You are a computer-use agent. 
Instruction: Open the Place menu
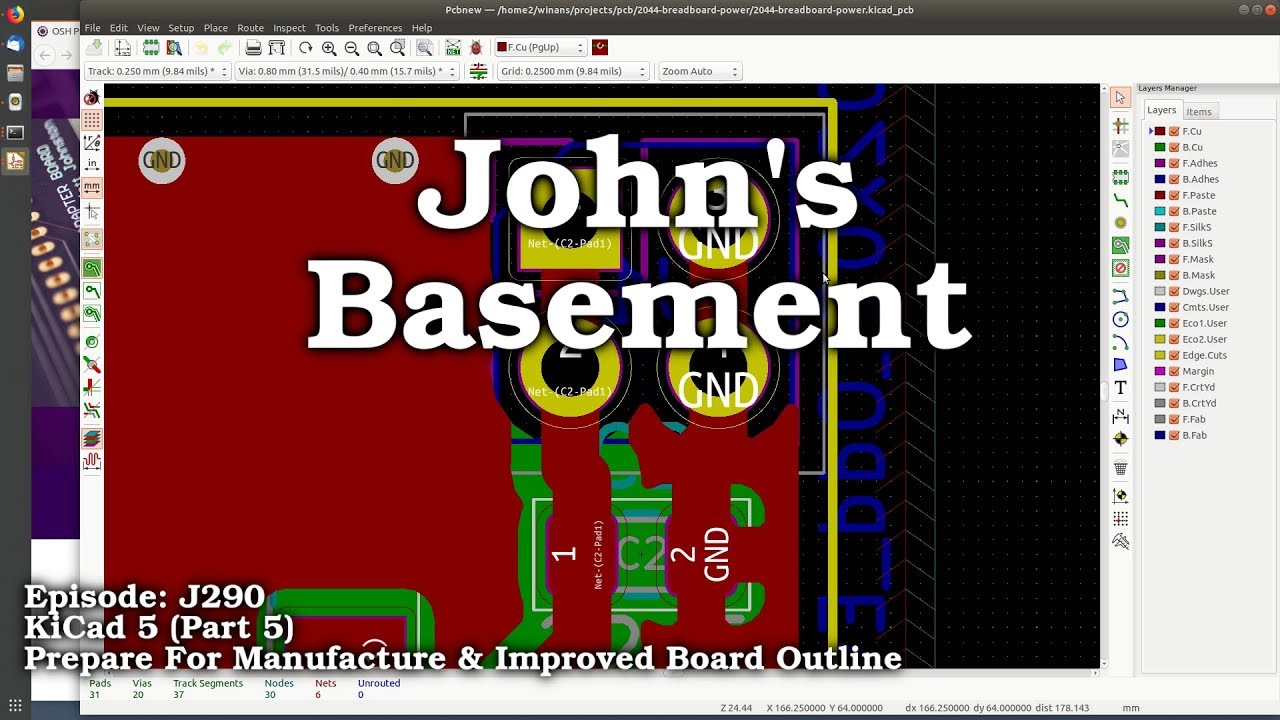215,28
